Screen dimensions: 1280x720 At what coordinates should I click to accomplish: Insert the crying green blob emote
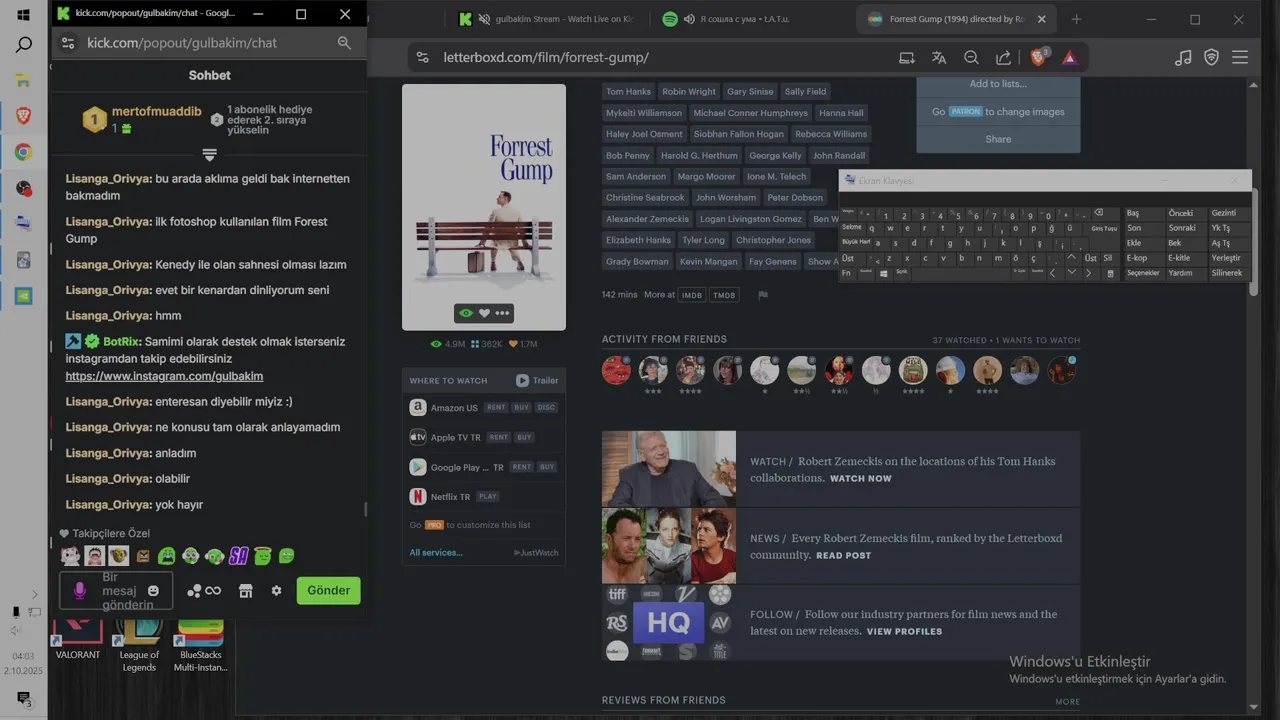pyautogui.click(x=166, y=556)
